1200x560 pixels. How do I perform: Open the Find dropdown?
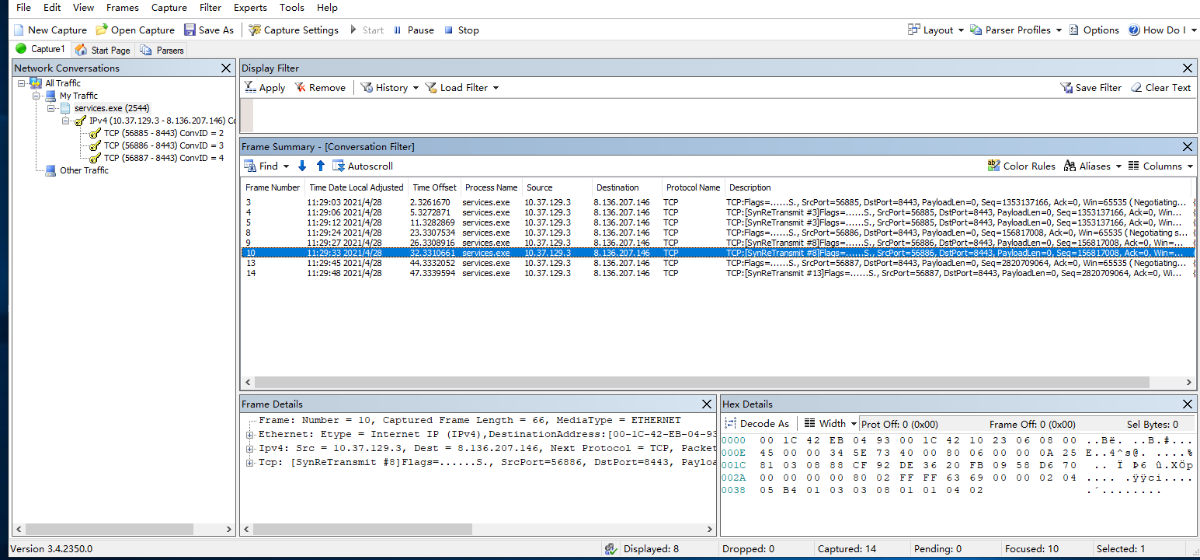click(x=267, y=166)
